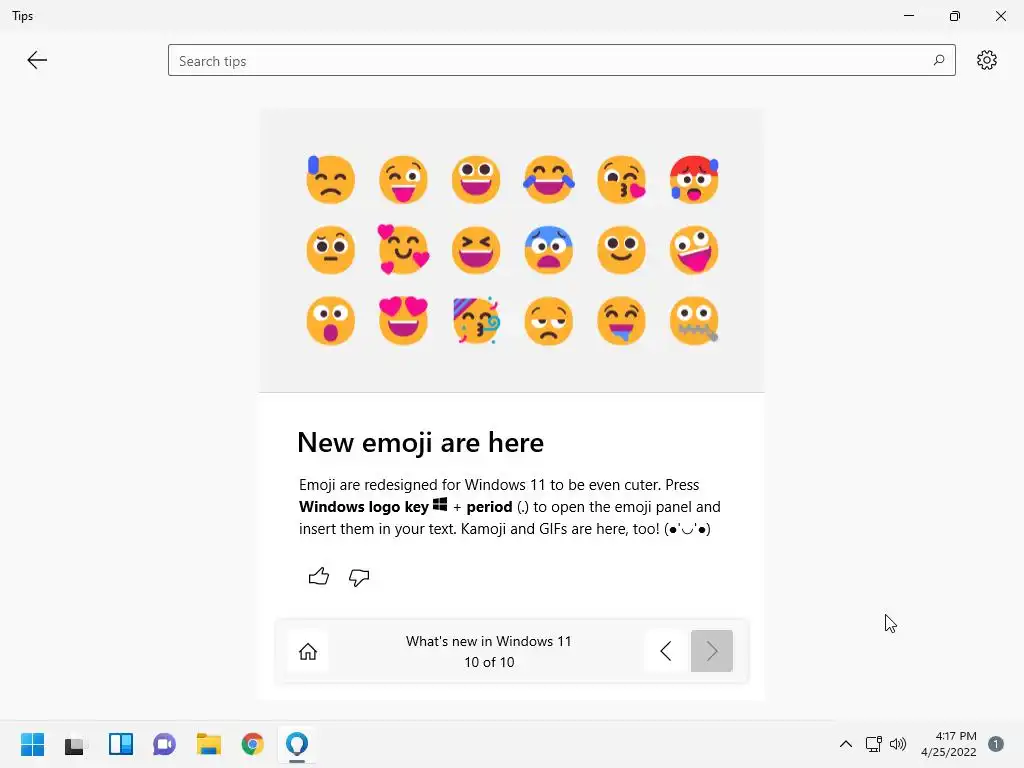The height and width of the screenshot is (768, 1024).
Task: Click the Tips app taskbar icon
Action: point(297,744)
